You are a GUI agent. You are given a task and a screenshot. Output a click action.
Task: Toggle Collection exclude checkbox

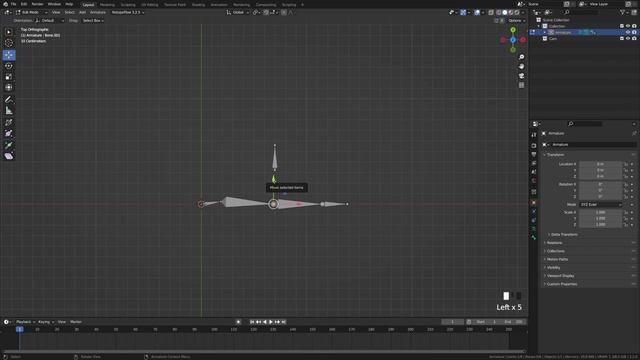[622, 26]
